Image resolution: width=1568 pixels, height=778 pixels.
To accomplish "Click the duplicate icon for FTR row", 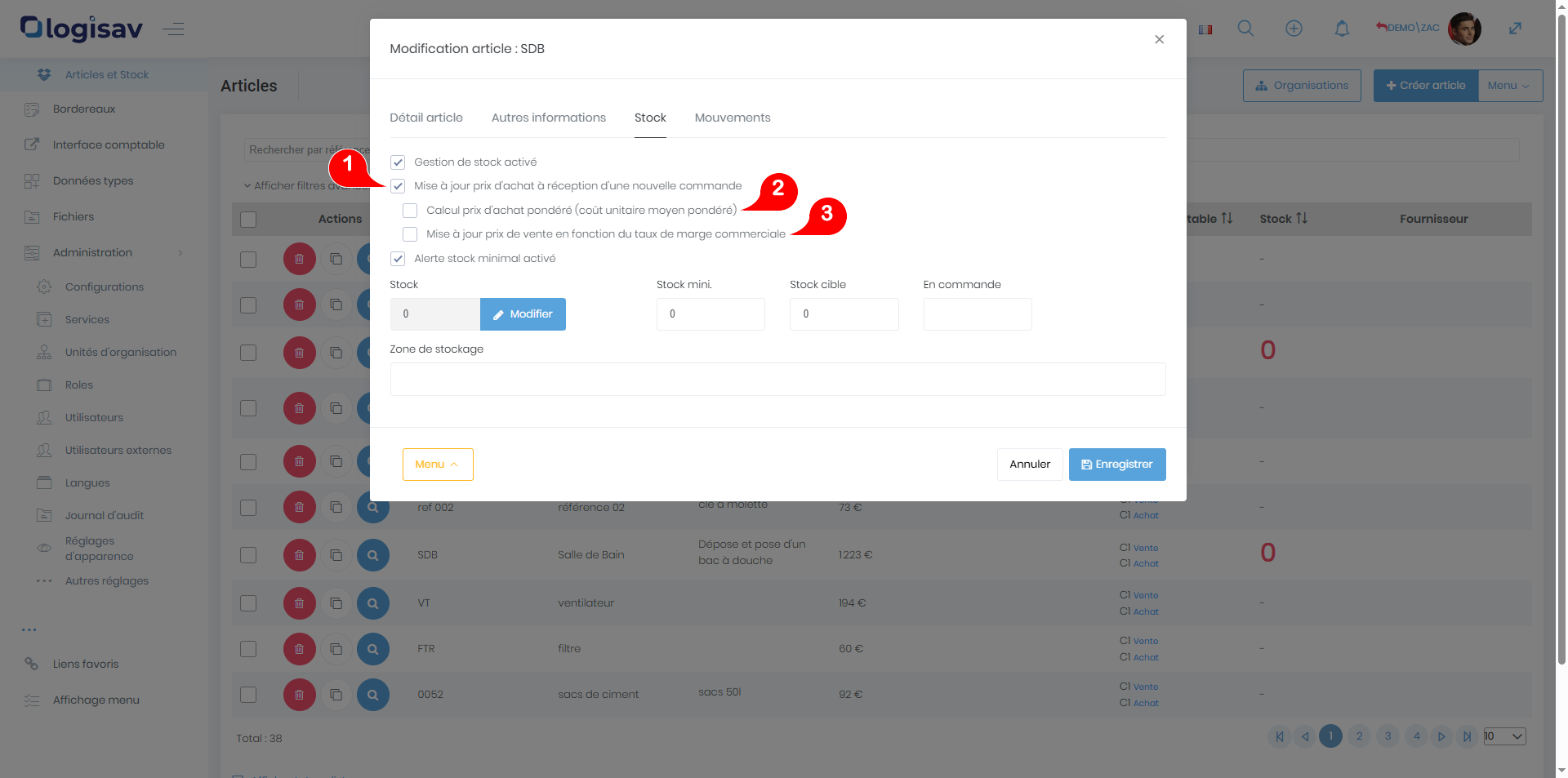I will 336,649.
